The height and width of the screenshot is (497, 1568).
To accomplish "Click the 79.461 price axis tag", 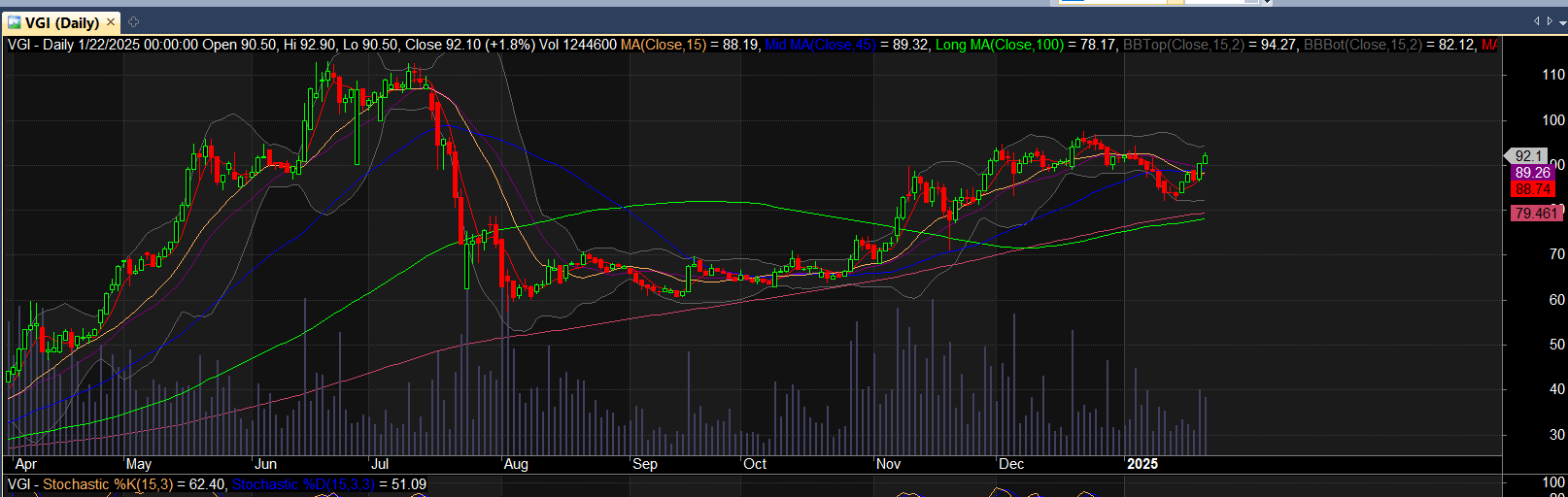I will coord(1536,213).
